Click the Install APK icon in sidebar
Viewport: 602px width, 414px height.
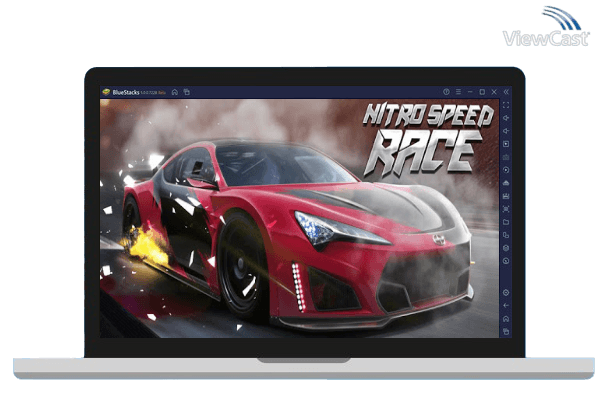(x=506, y=196)
